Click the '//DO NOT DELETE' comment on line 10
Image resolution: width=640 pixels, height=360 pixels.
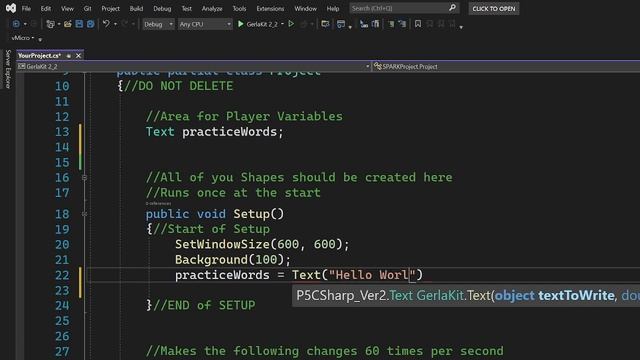(x=178, y=87)
